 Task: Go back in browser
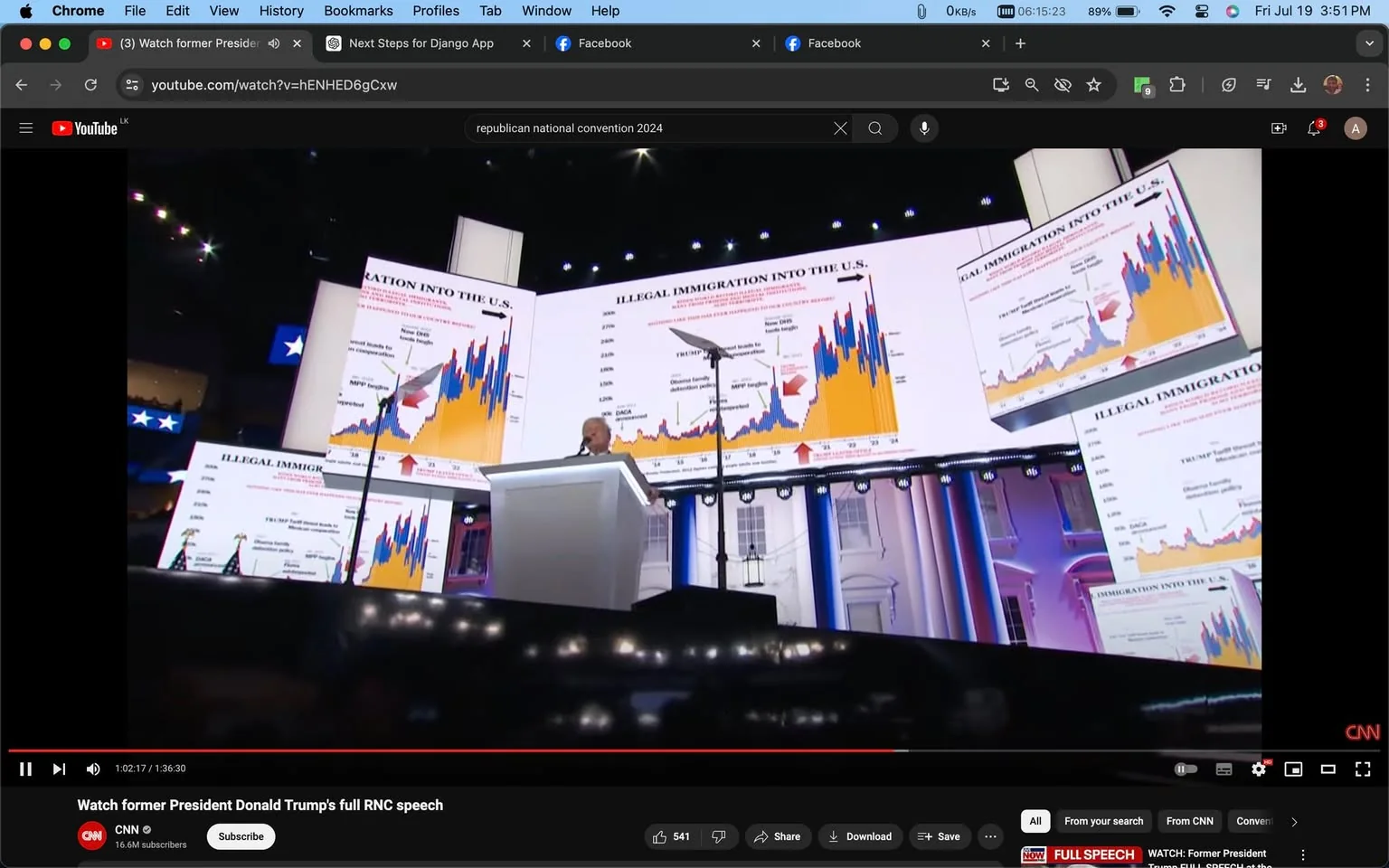tap(22, 85)
